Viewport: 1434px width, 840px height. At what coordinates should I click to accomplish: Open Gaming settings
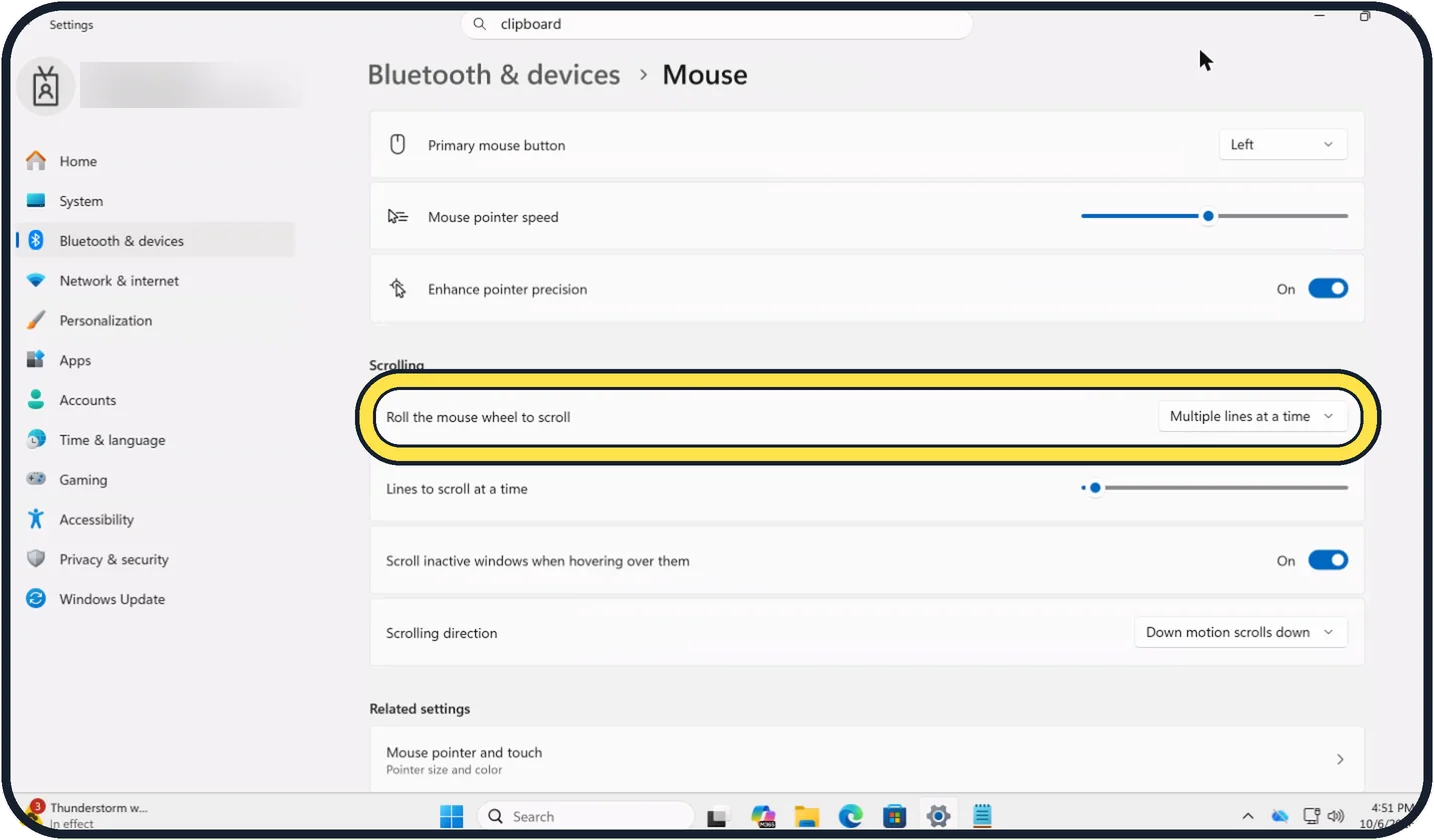tap(83, 480)
